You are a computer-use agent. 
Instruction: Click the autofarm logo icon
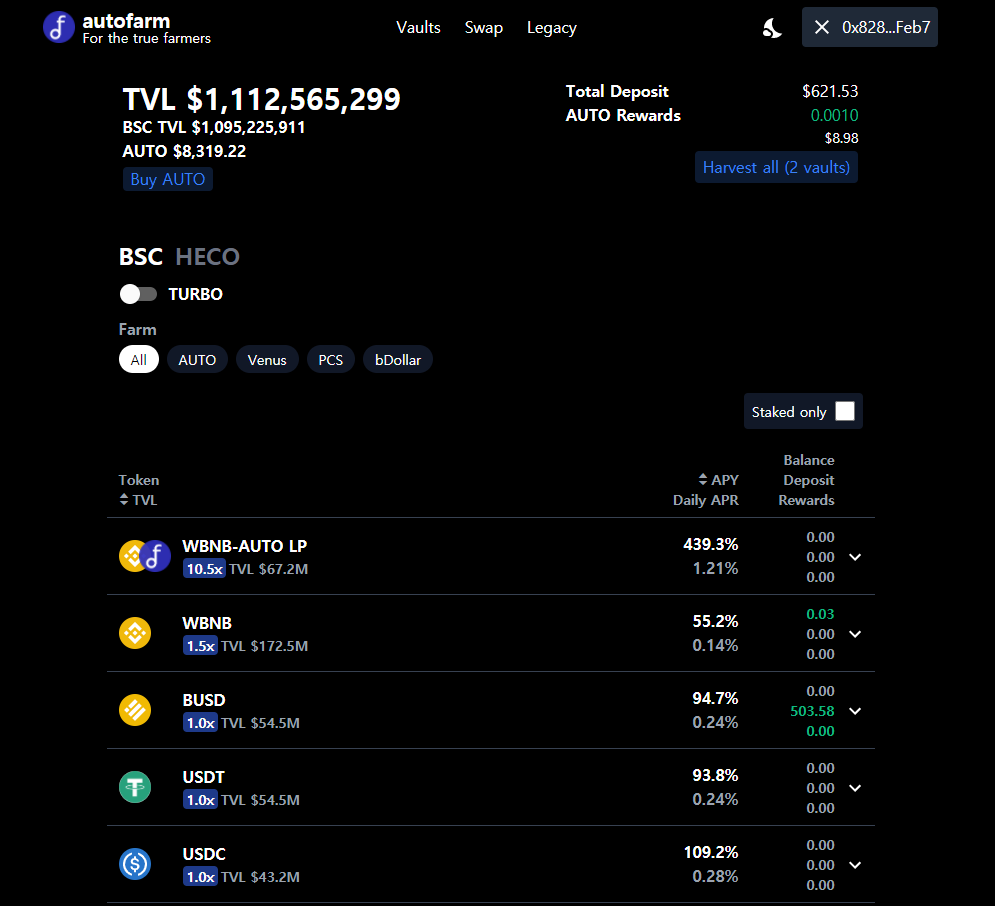click(58, 27)
